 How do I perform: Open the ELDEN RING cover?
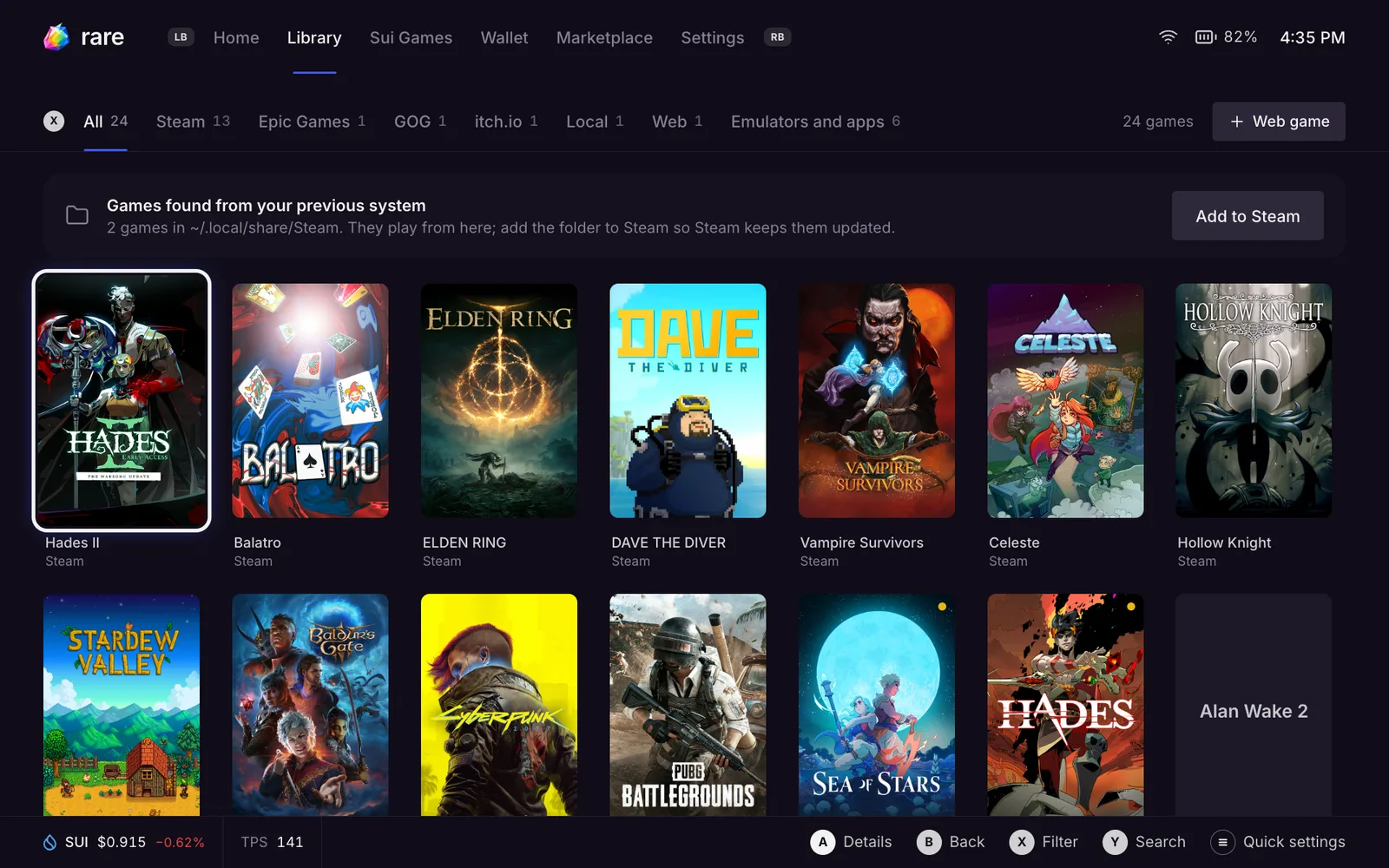click(x=499, y=400)
